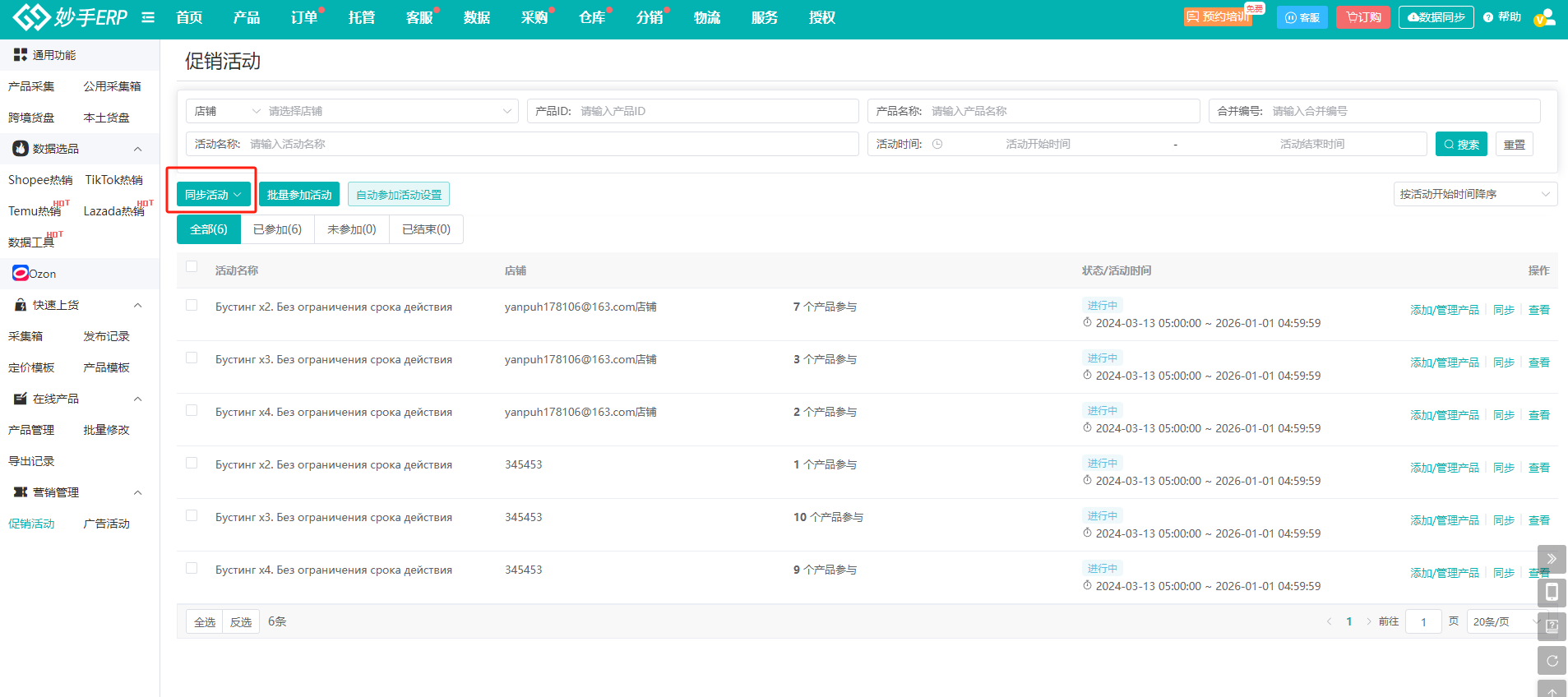Image resolution: width=1568 pixels, height=697 pixels.
Task: Click the red 订购 cart button
Action: [x=1363, y=17]
